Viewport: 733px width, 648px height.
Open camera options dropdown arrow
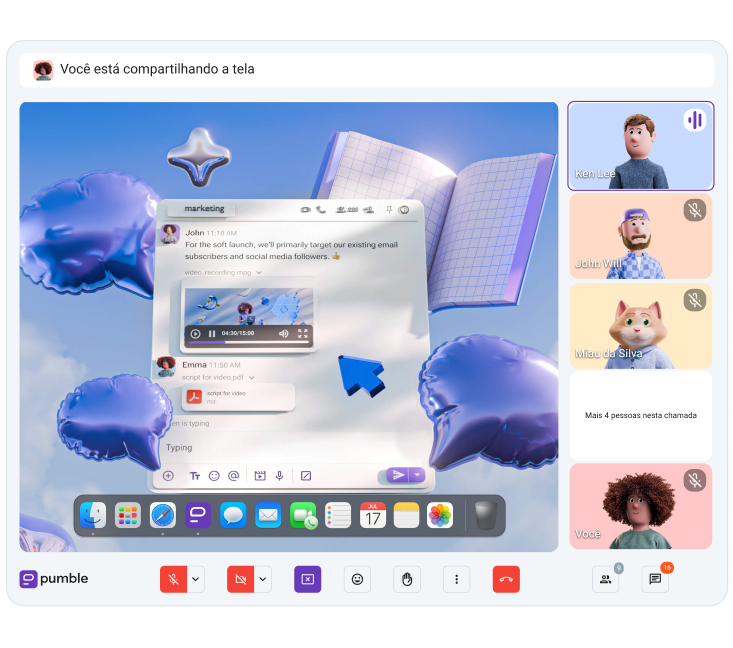coord(263,579)
